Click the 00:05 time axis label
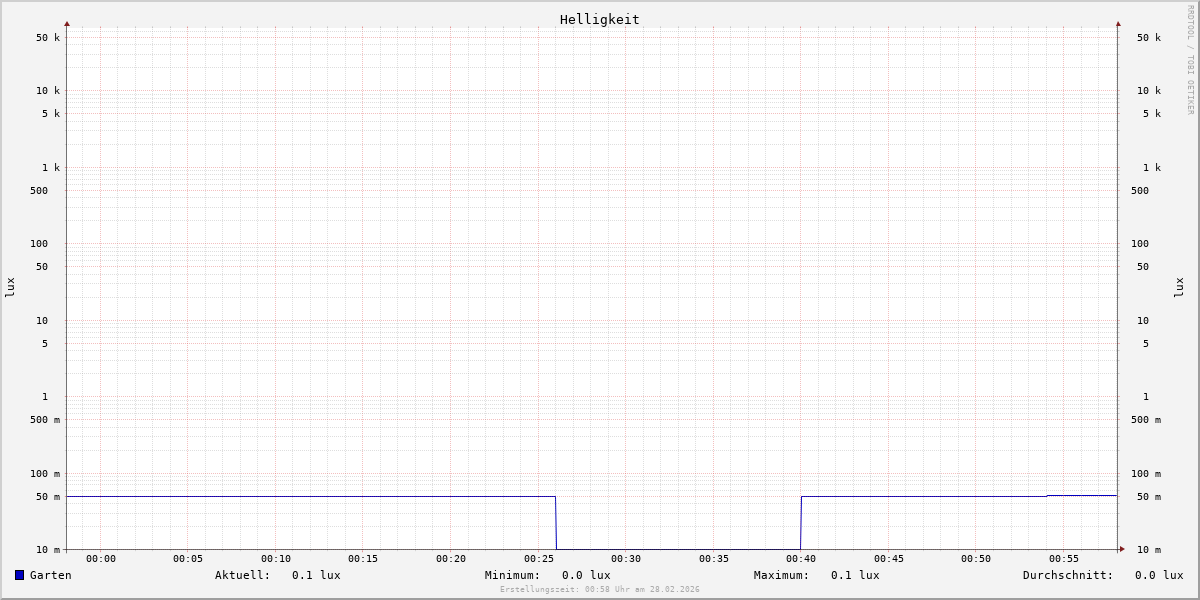The image size is (1200, 600). (x=188, y=559)
